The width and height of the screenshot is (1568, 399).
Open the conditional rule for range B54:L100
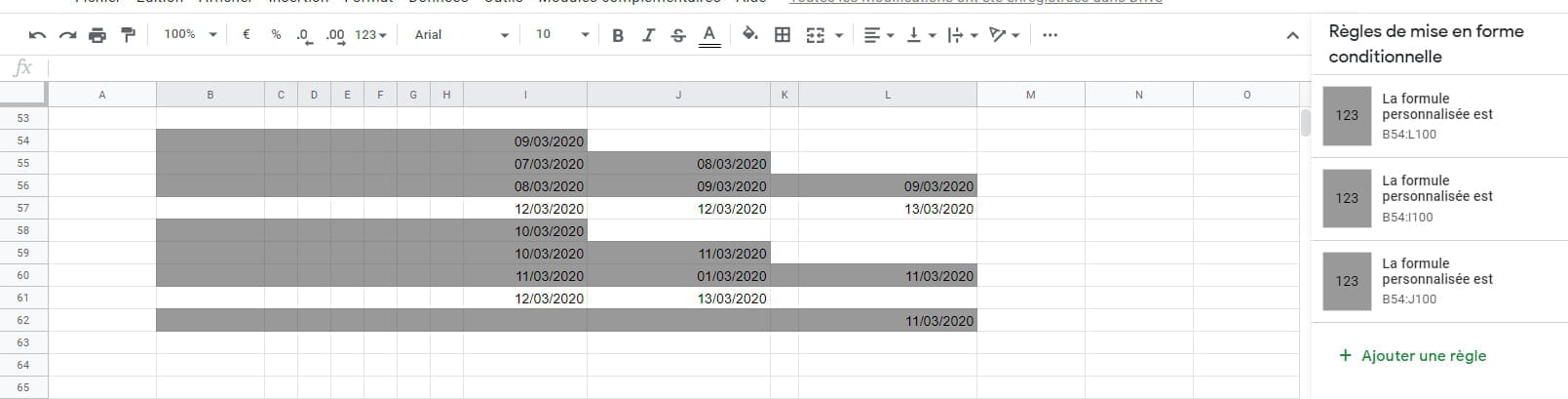1437,115
